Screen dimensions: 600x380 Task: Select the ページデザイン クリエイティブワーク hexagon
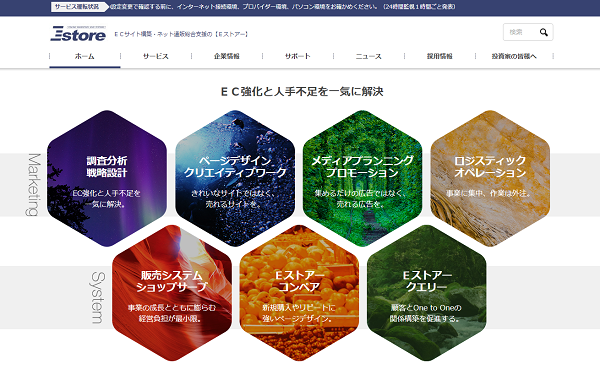tap(235, 178)
